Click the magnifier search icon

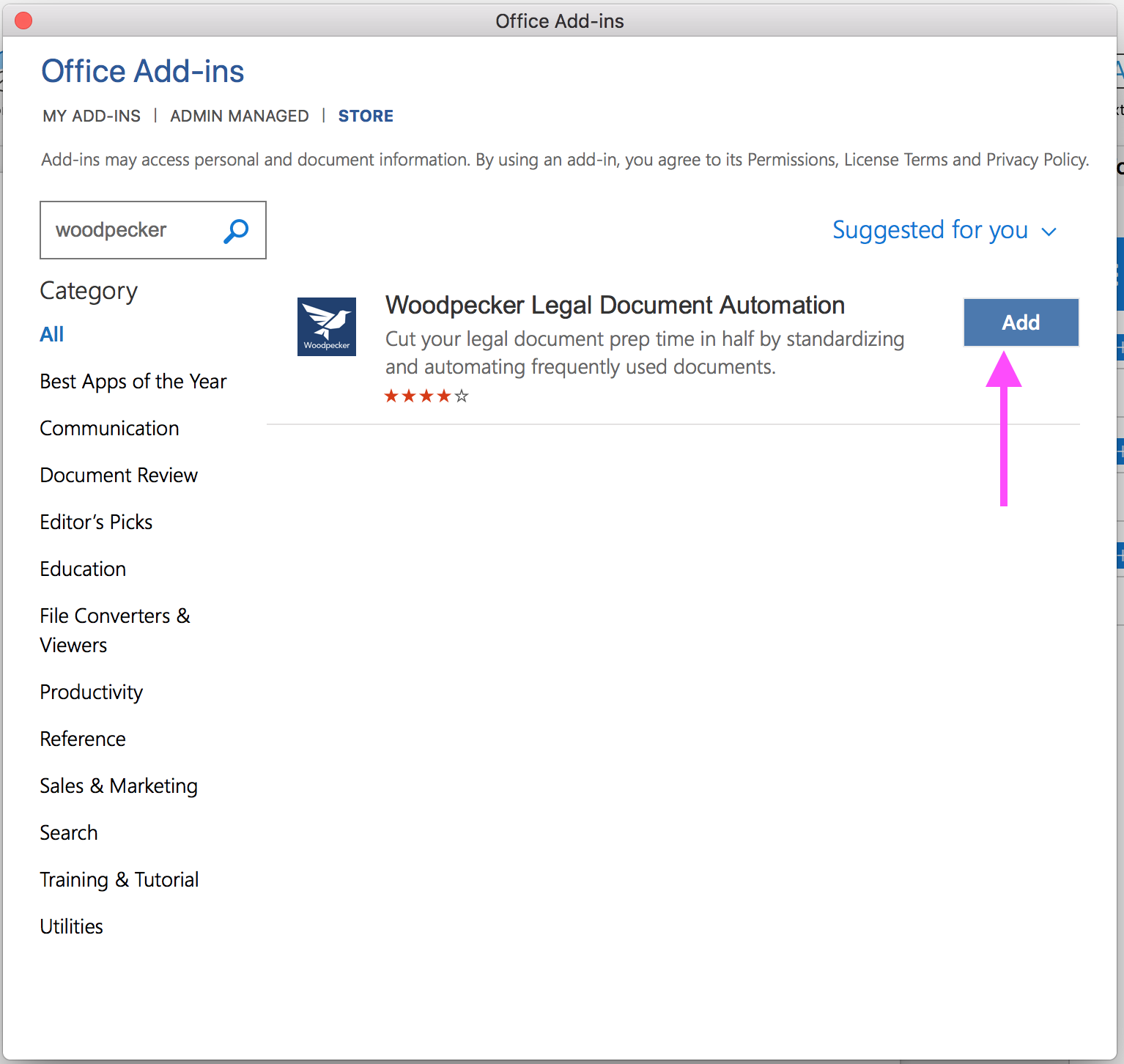[236, 231]
